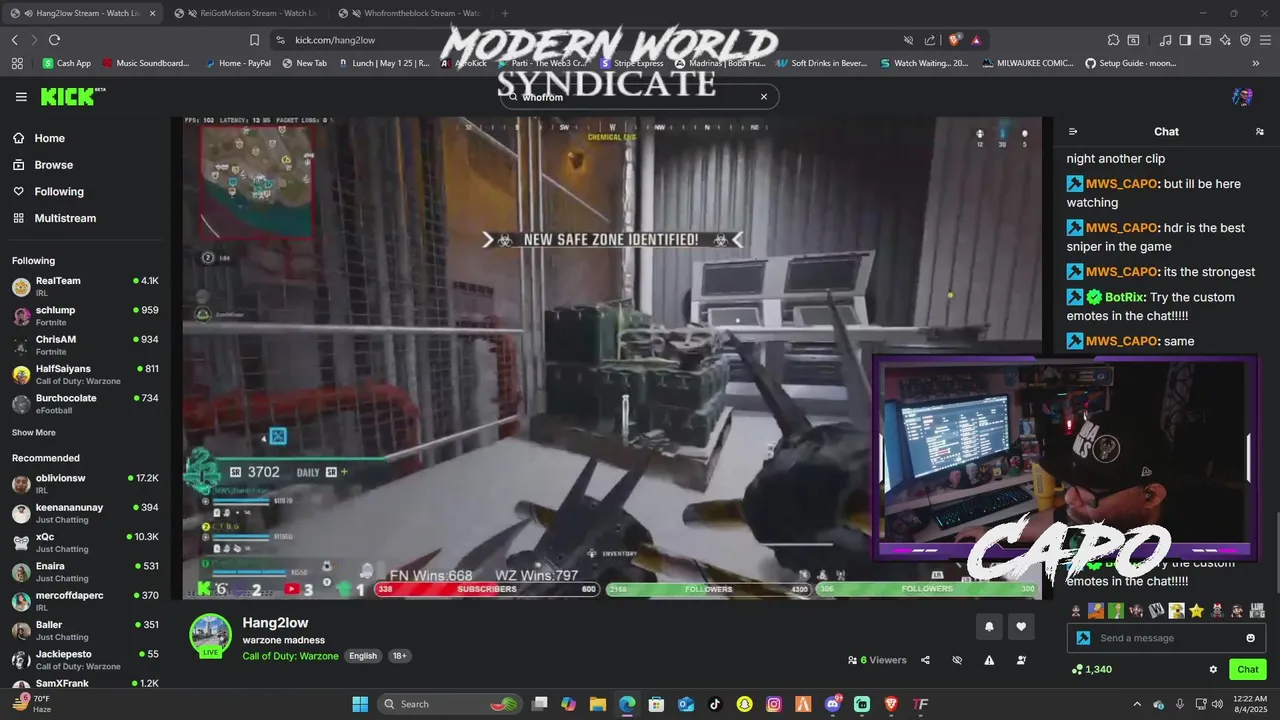The width and height of the screenshot is (1280, 720).
Task: Expand the bookmarks overflow chevron
Action: 1256,63
